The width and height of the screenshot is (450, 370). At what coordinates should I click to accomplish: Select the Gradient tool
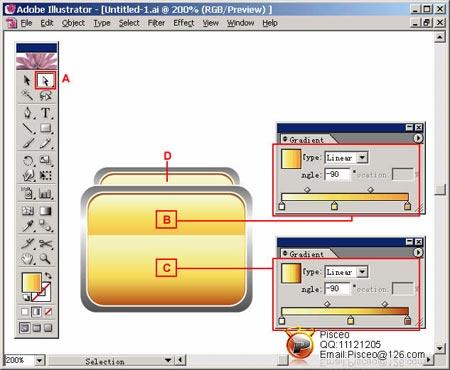46,211
